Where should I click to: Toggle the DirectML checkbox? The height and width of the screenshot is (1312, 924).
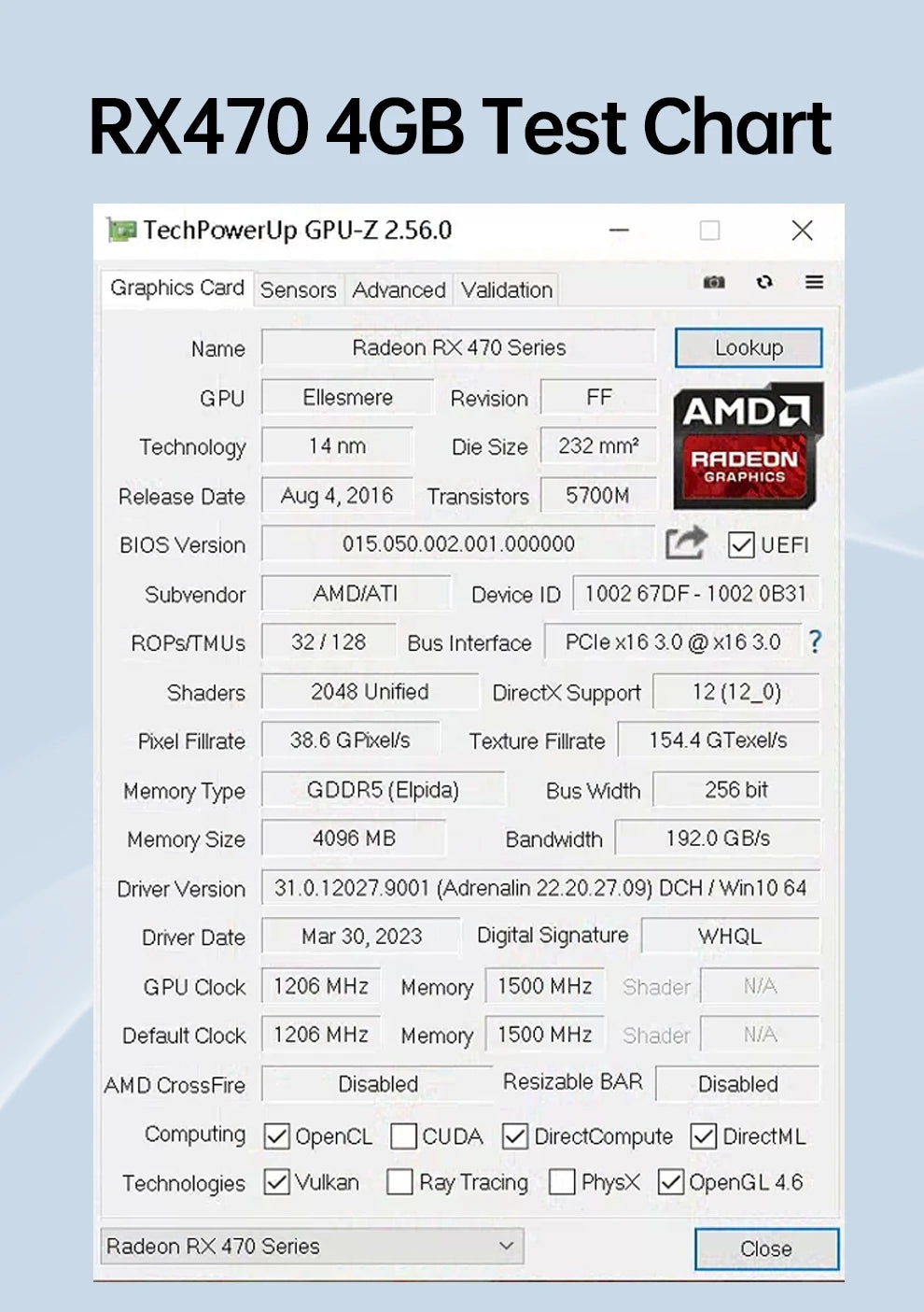[704, 1136]
